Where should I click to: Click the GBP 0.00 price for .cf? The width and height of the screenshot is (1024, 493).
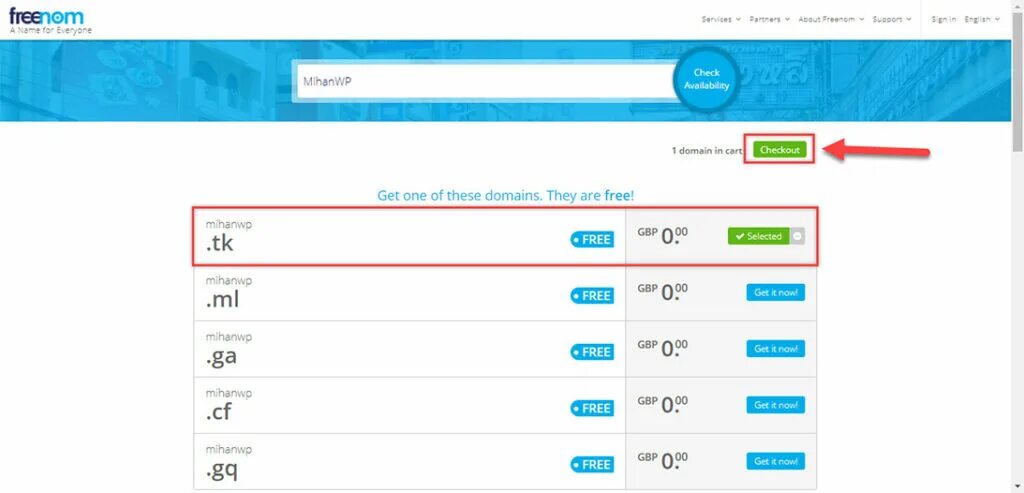[x=663, y=405]
